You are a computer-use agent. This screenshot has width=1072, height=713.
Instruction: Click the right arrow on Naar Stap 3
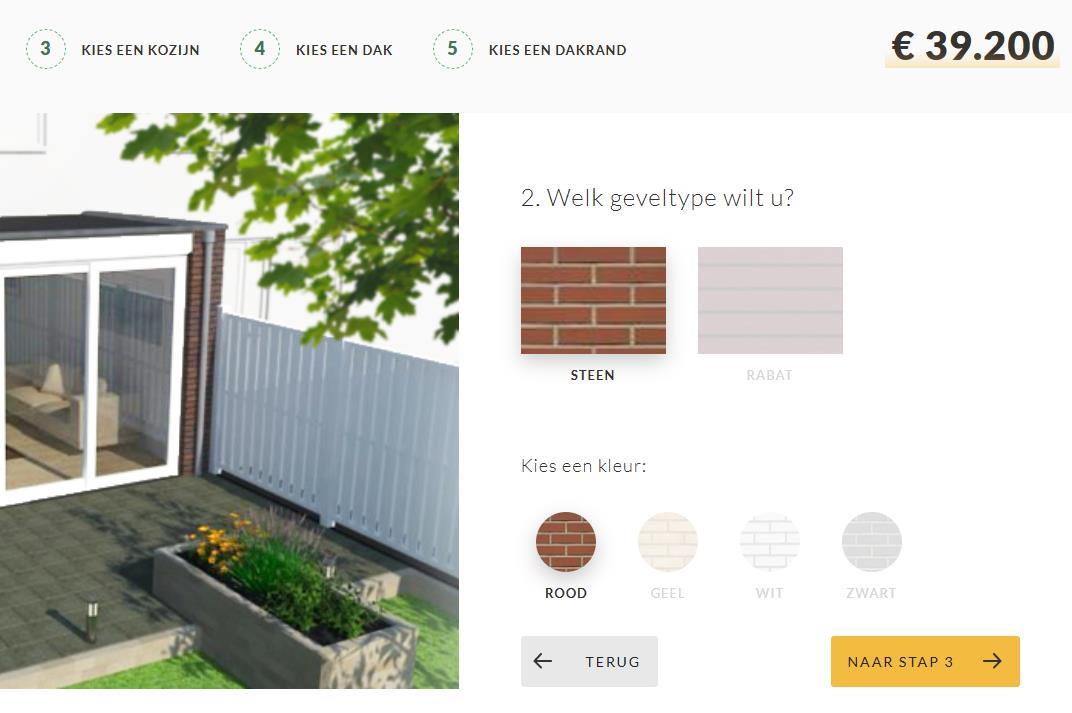(992, 661)
